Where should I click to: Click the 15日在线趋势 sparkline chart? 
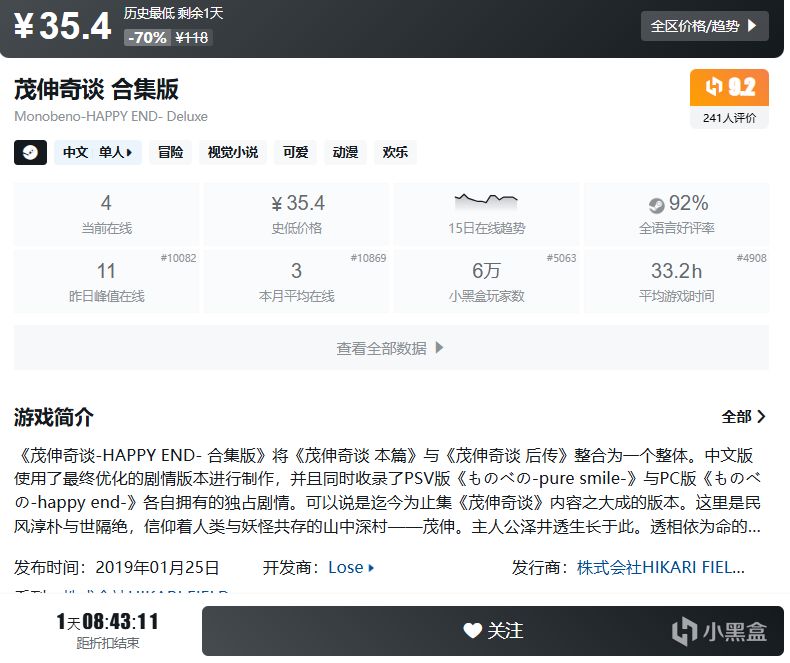(486, 201)
